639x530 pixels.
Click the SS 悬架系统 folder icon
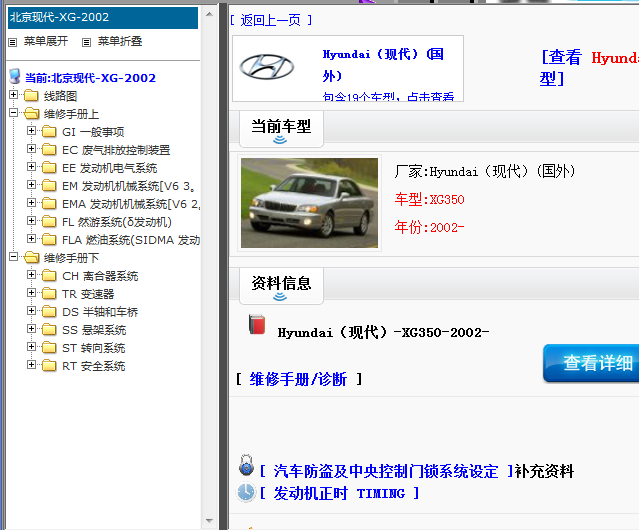click(49, 330)
